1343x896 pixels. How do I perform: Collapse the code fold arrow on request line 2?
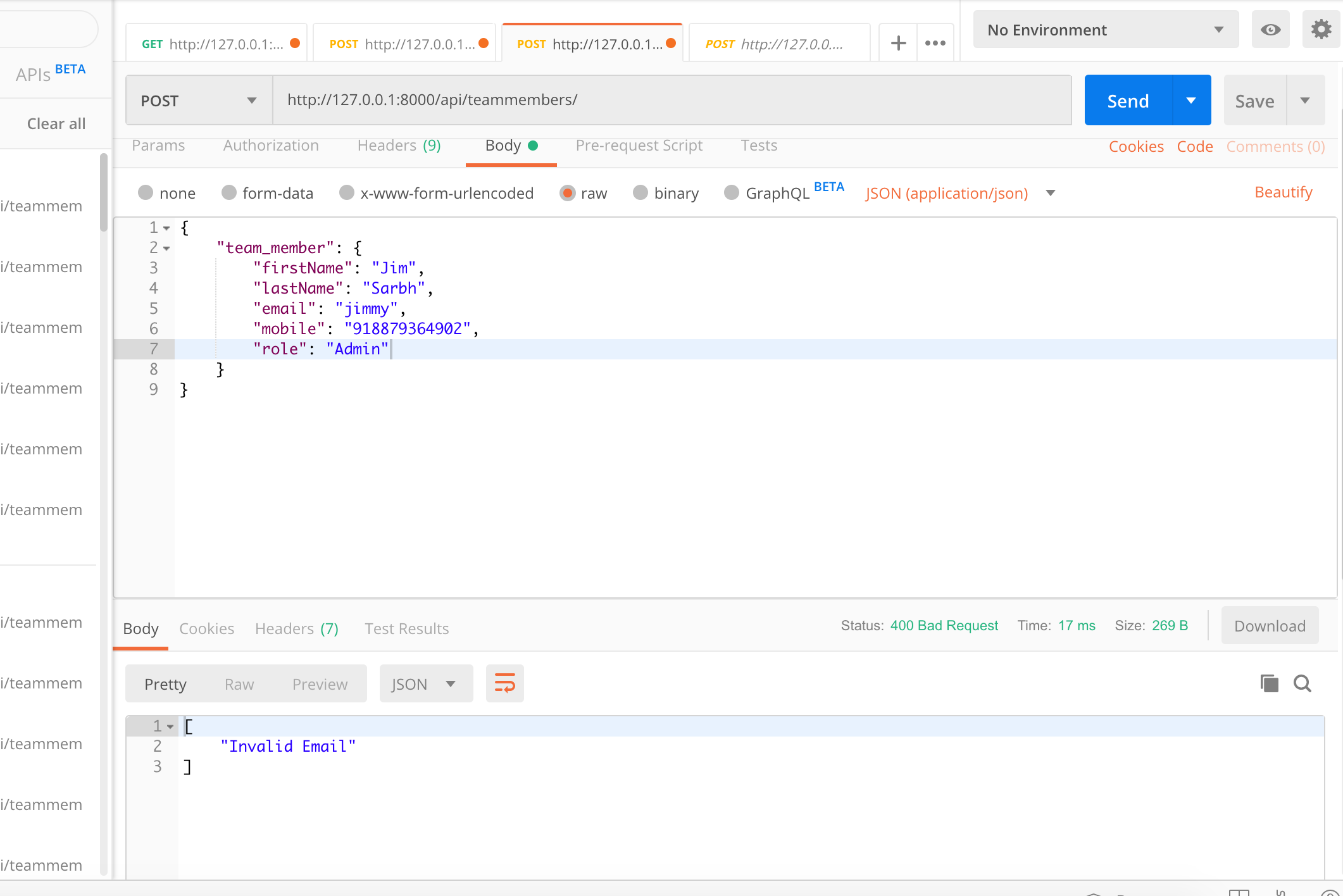166,248
